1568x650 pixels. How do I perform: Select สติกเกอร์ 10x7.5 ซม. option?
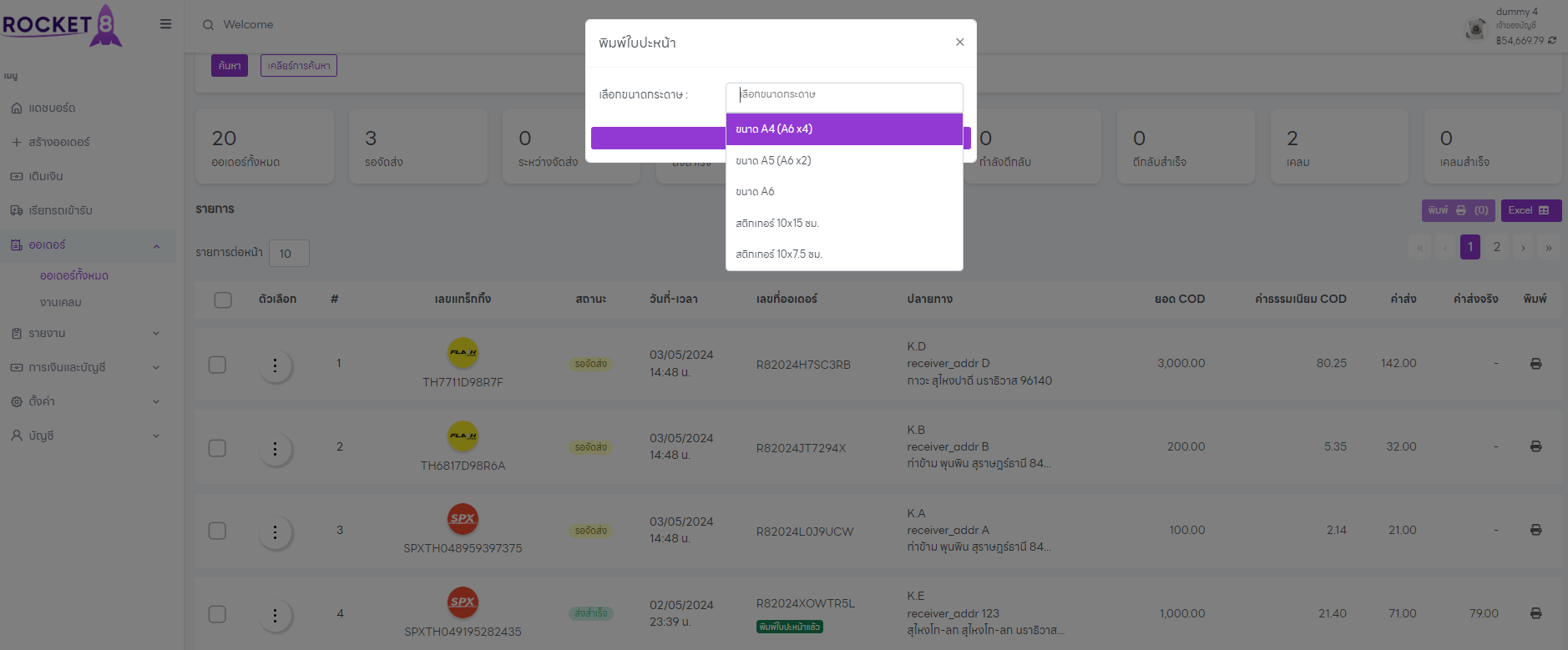844,254
